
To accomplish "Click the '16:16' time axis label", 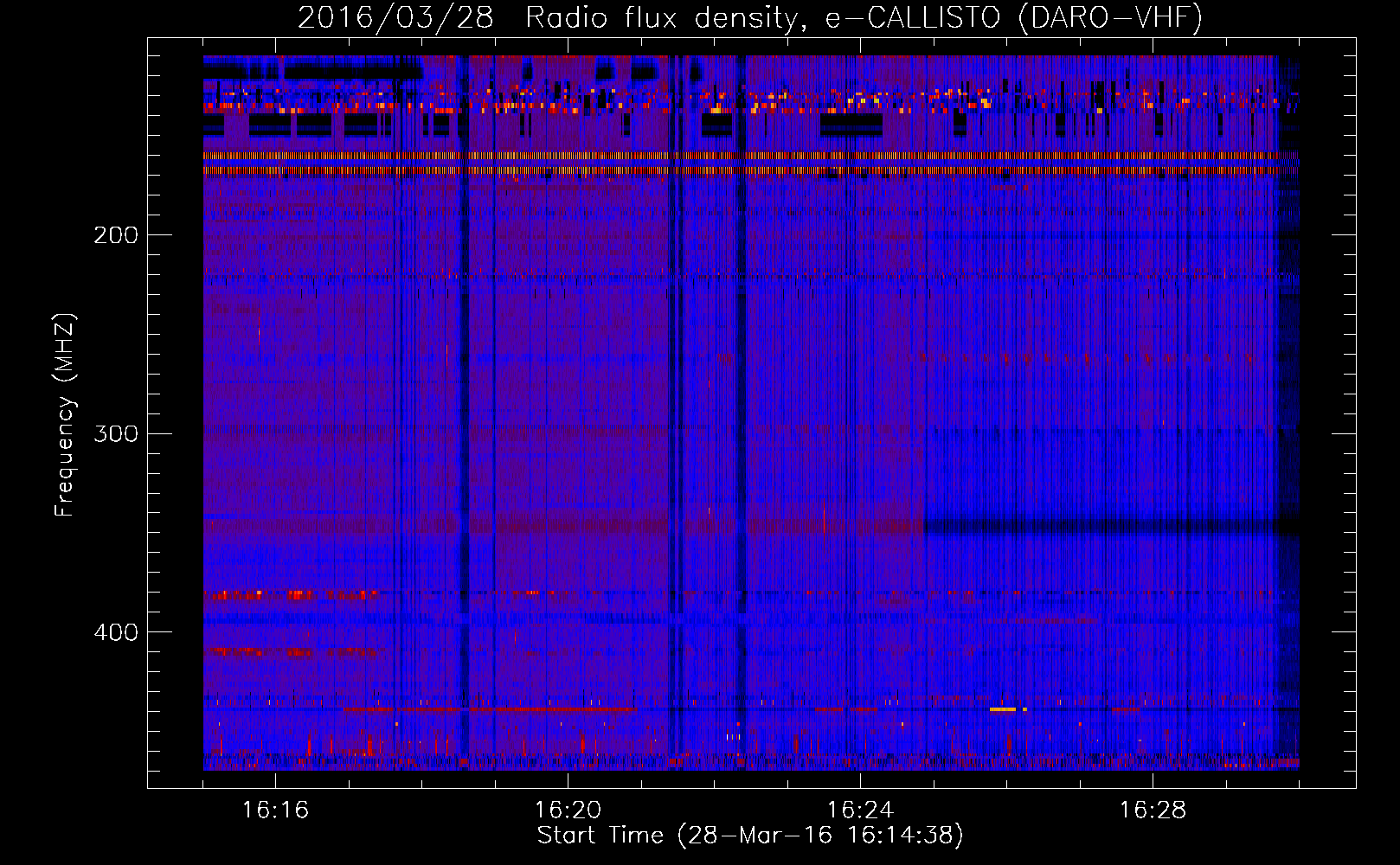I will click(x=275, y=811).
